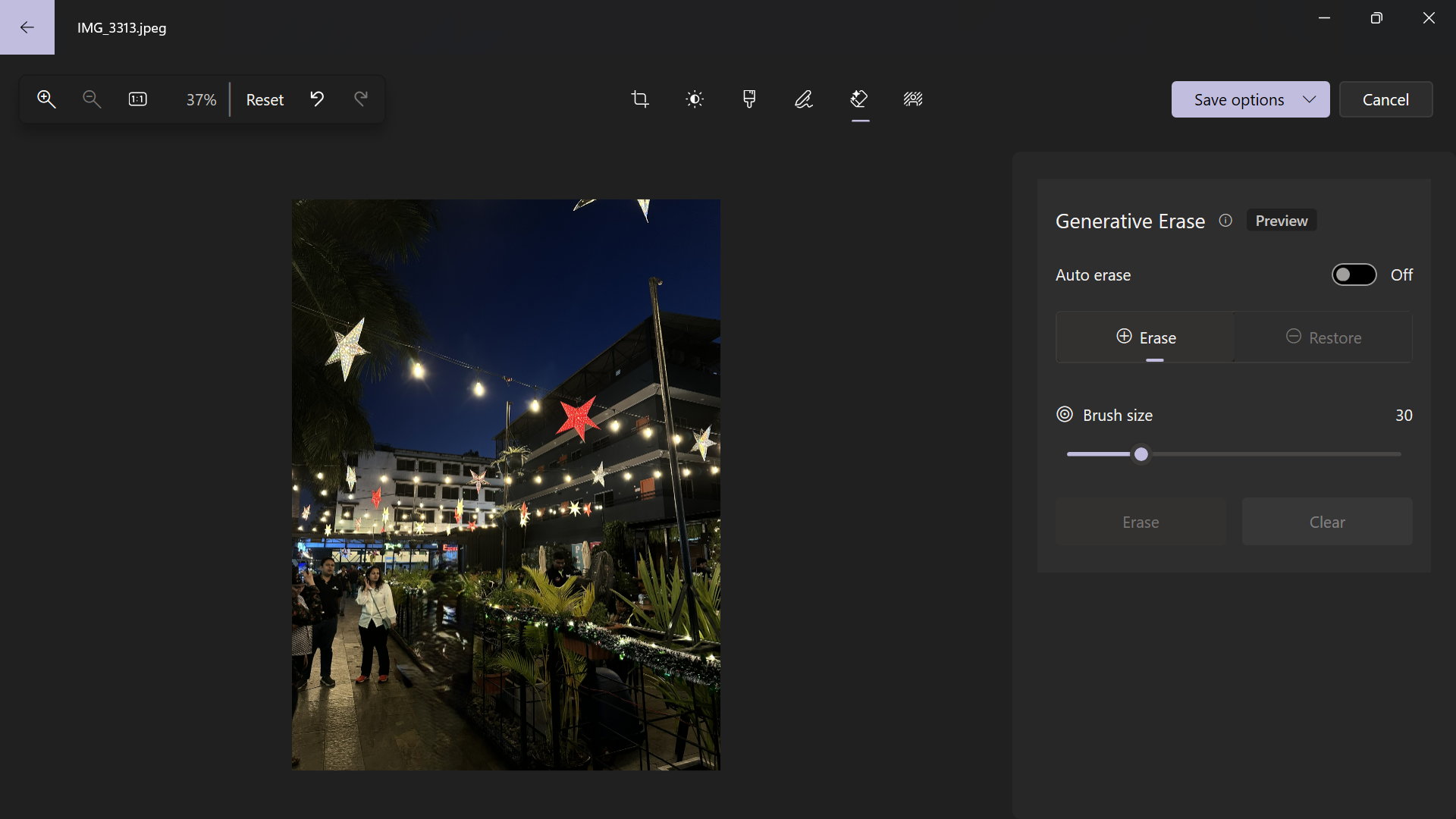Click the zoom in magnifier icon
The width and height of the screenshot is (1456, 819).
pyautogui.click(x=46, y=99)
